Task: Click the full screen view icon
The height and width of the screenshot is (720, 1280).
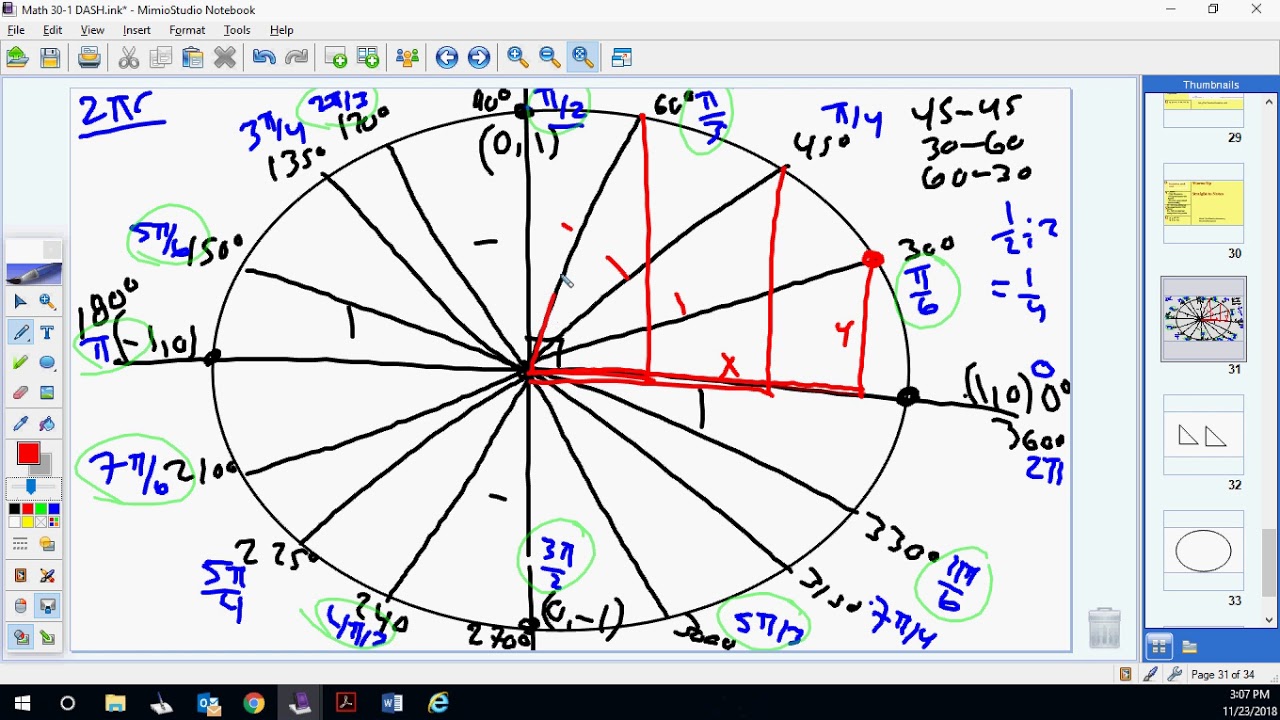Action: 621,58
